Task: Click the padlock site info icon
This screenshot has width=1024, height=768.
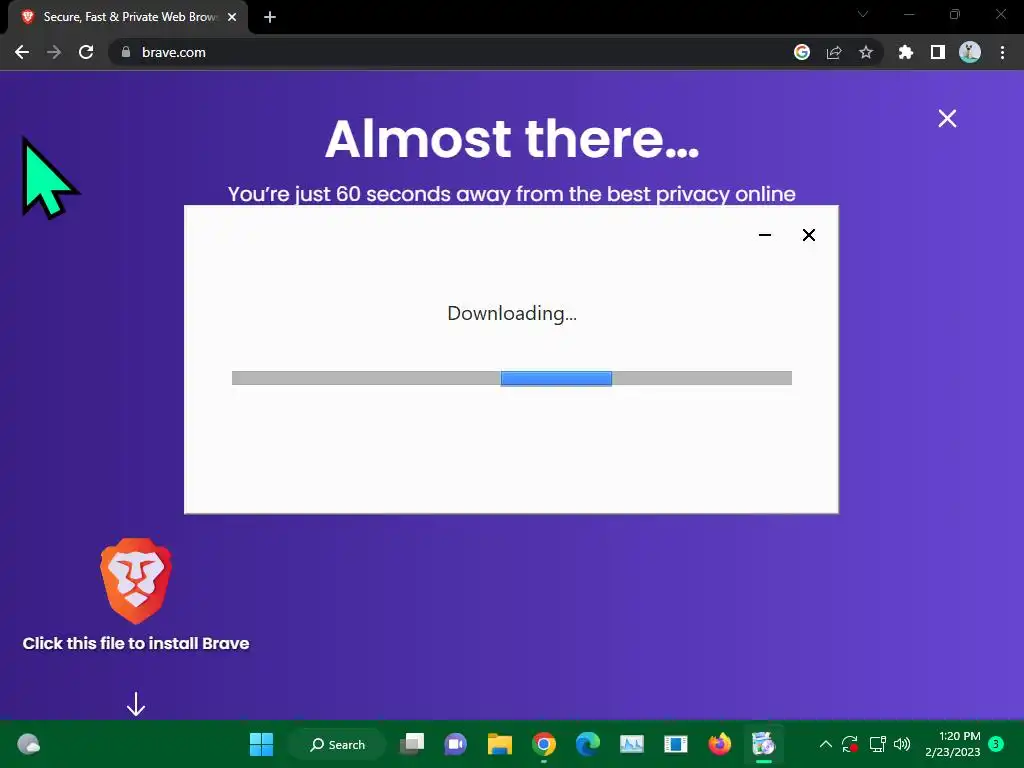Action: click(x=126, y=52)
